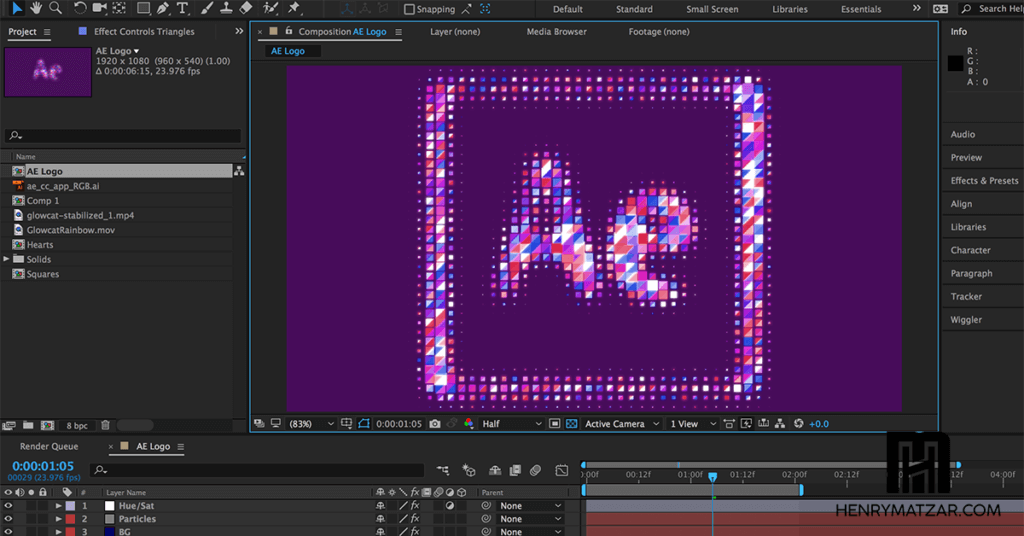1024x536 pixels.
Task: Select the Eraser tool
Action: (246, 8)
